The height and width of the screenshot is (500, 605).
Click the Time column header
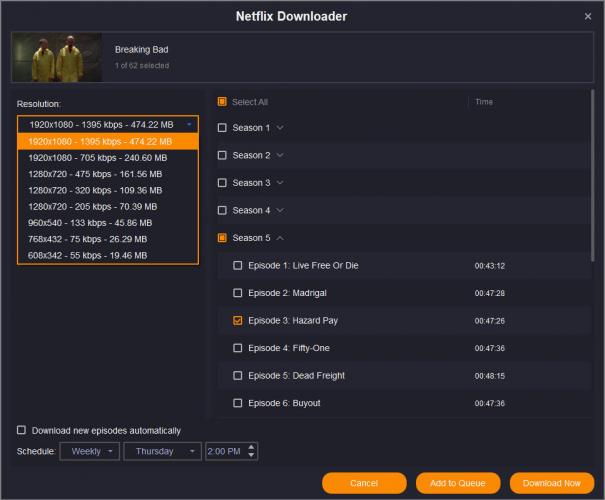click(x=484, y=102)
